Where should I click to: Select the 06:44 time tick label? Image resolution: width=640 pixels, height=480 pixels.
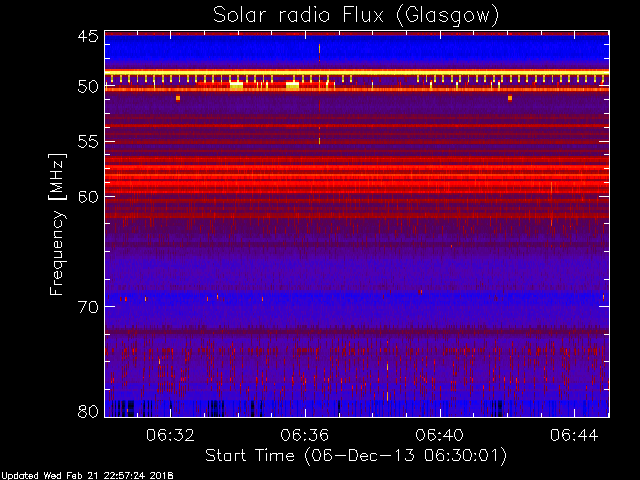coord(574,435)
